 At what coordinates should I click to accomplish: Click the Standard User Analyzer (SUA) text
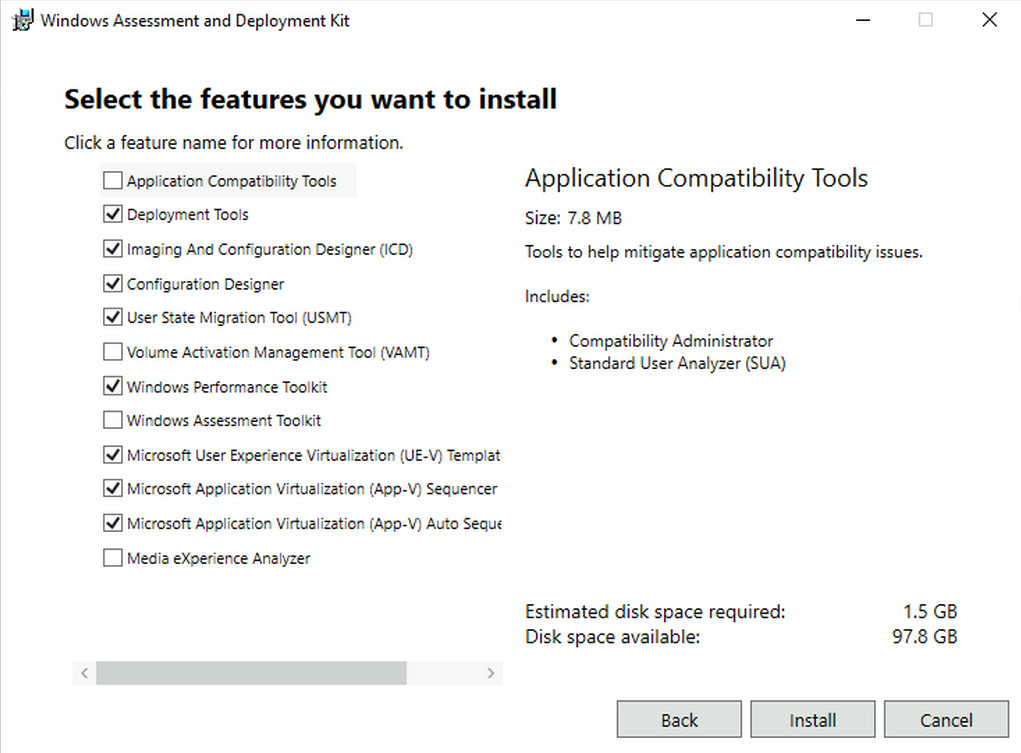677,363
